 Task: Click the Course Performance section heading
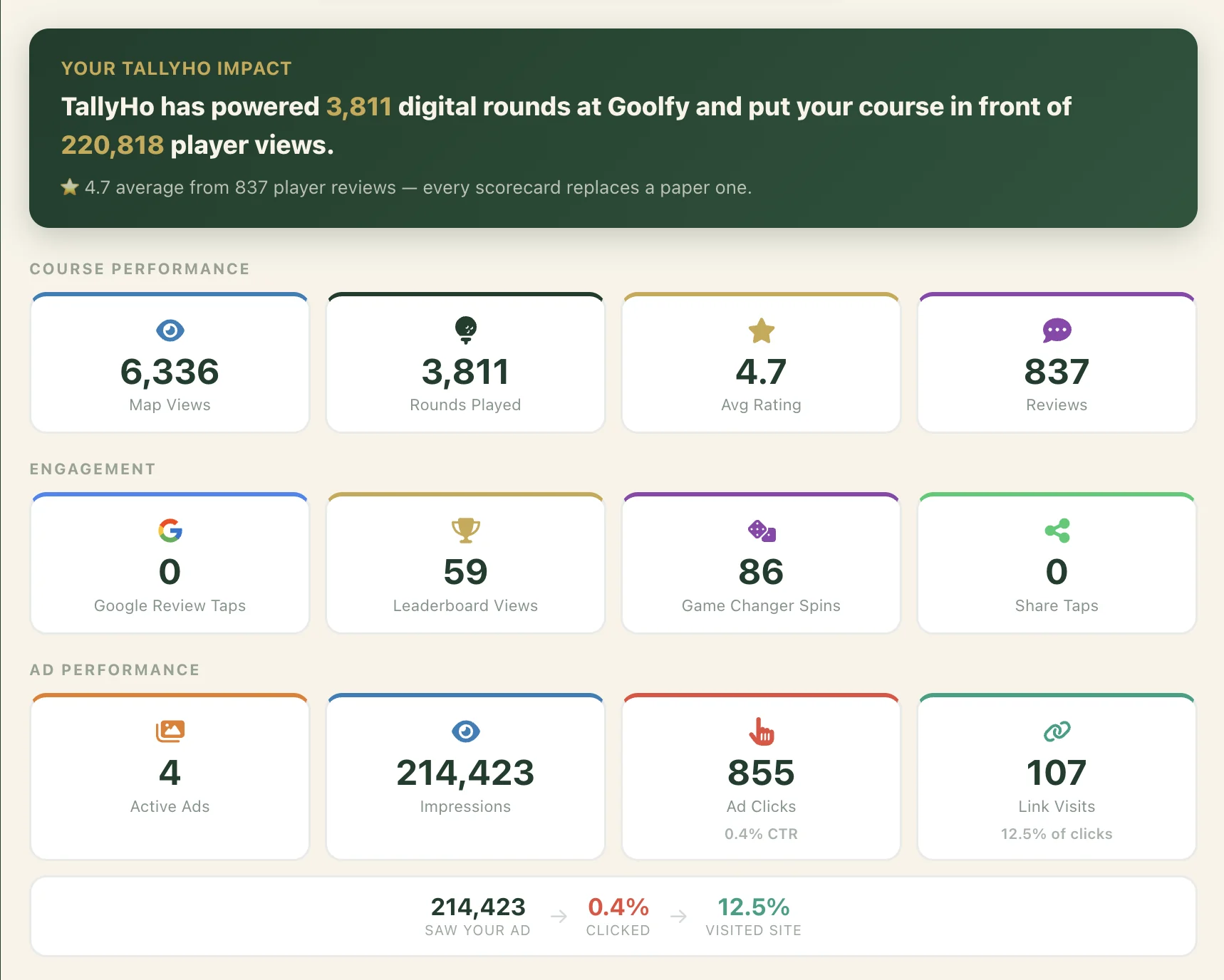click(x=140, y=269)
